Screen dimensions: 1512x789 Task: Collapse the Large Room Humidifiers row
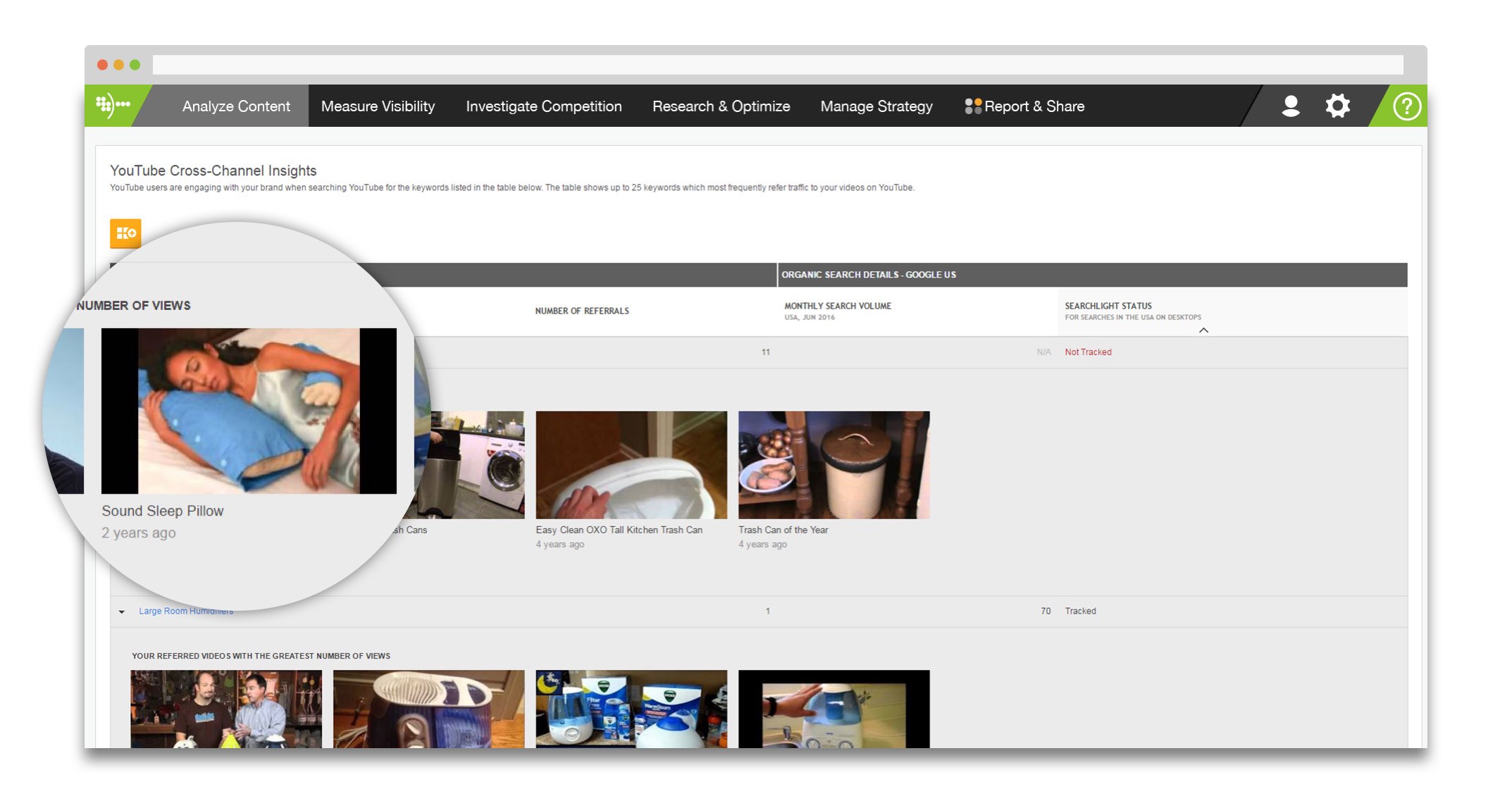tap(122, 611)
